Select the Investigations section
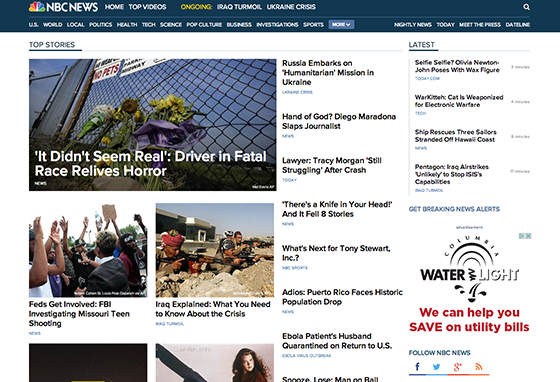560x382 pixels. pyautogui.click(x=277, y=25)
